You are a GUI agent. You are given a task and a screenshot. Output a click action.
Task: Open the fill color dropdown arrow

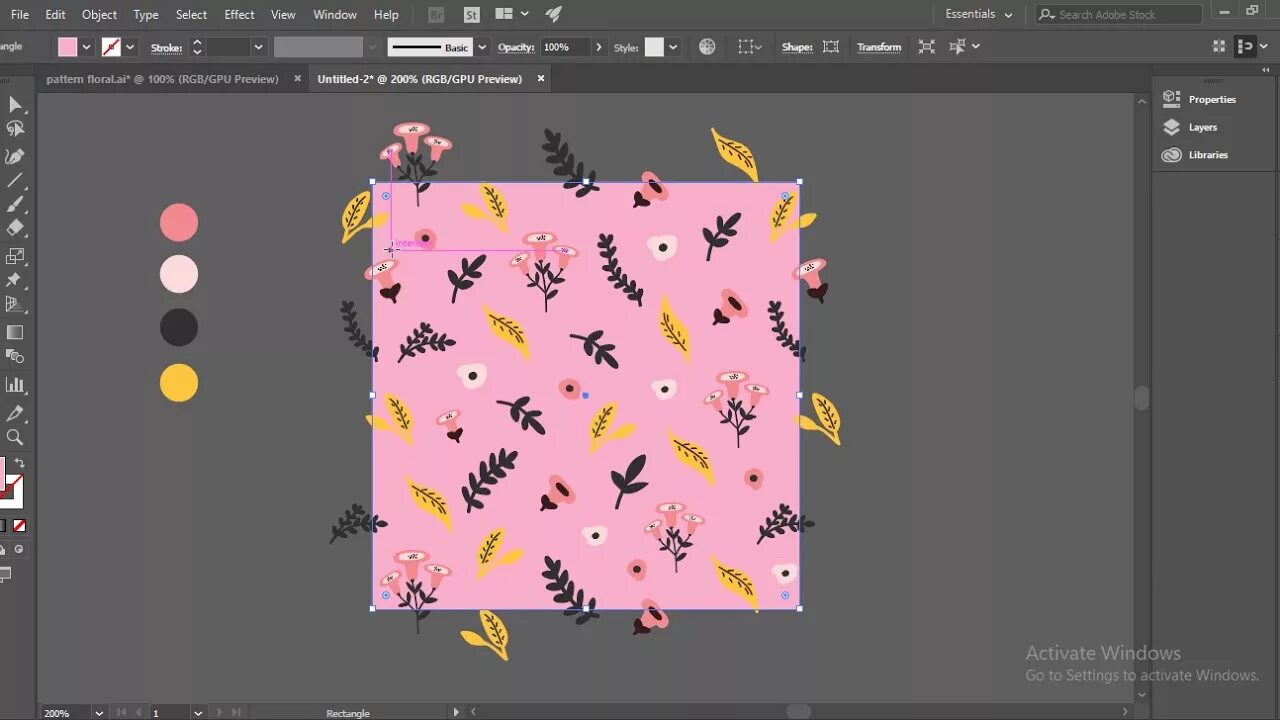coord(87,47)
